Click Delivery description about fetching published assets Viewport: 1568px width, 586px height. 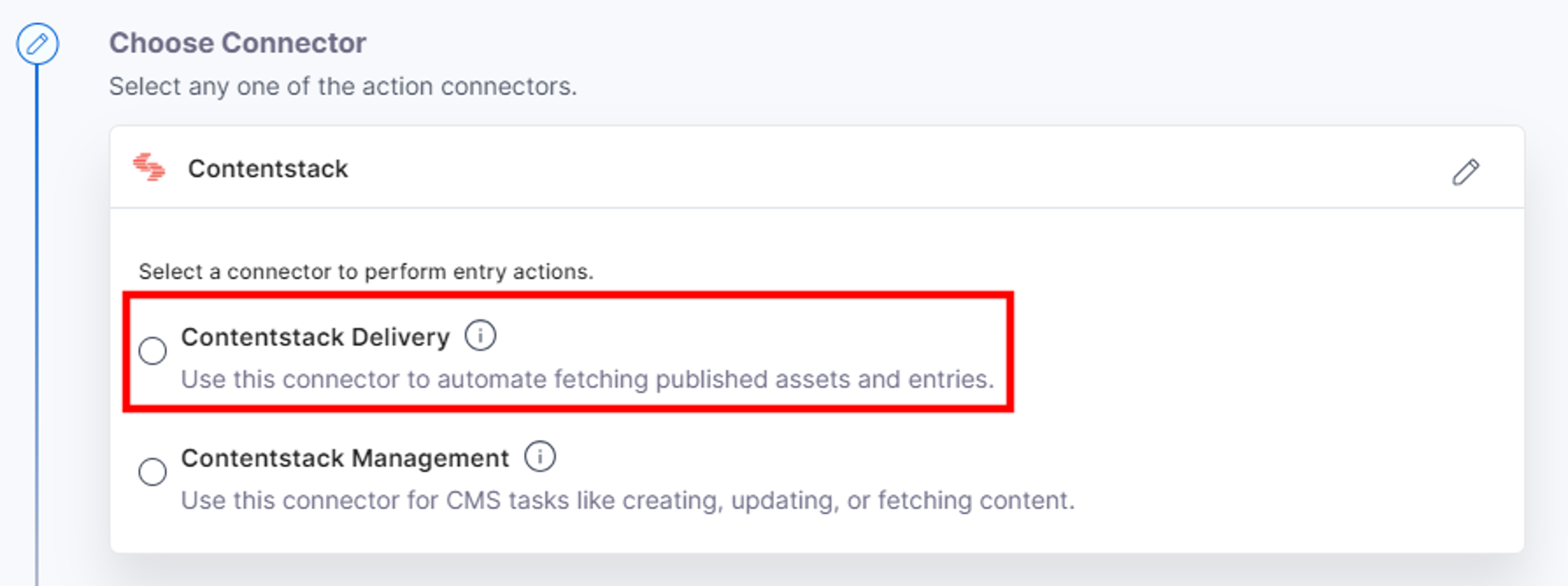(x=588, y=380)
